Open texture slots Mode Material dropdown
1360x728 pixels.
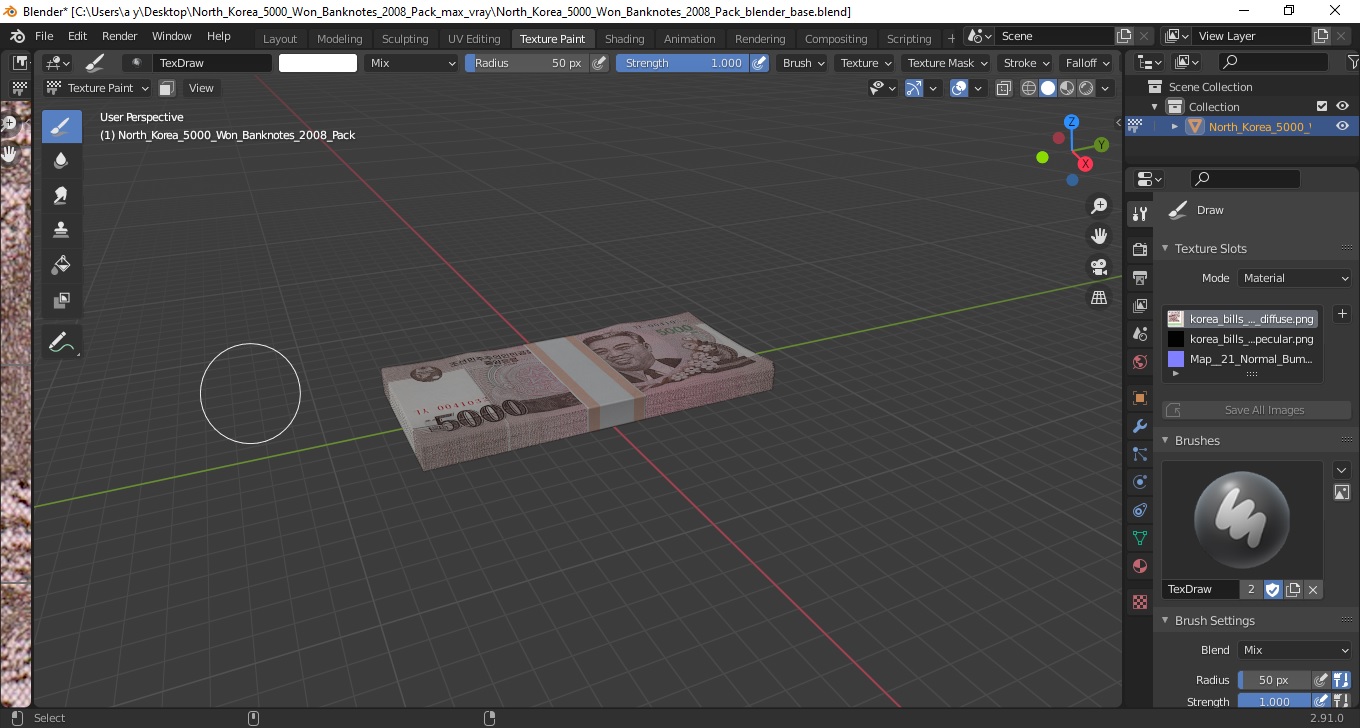click(1295, 278)
